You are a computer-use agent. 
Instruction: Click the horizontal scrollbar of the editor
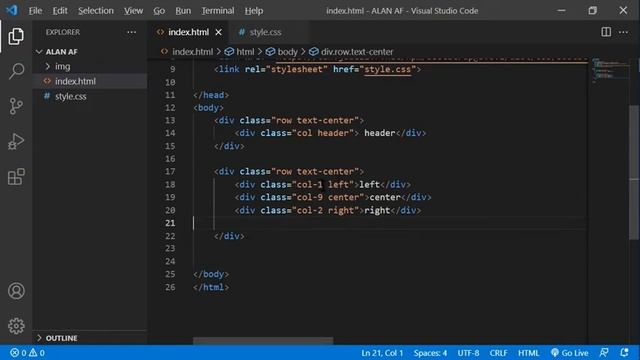[263, 340]
